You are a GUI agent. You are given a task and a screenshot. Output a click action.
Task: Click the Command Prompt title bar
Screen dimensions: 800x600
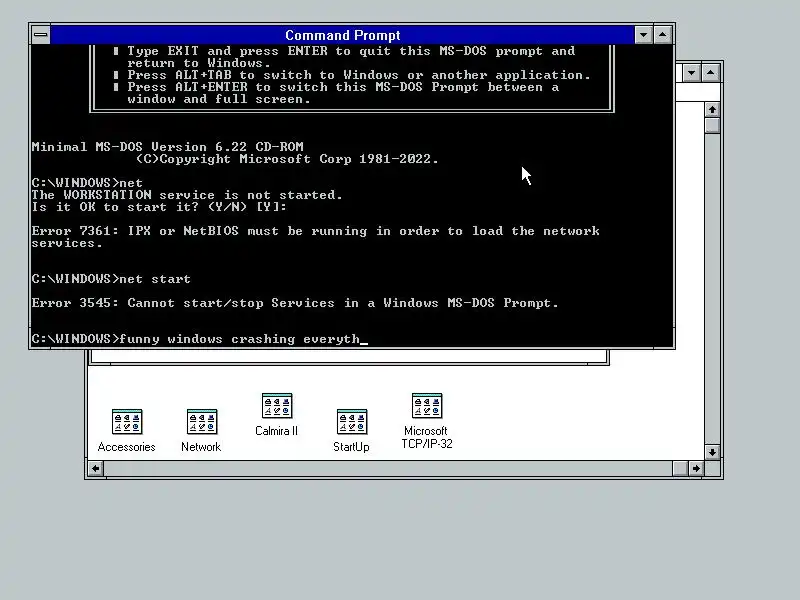[x=342, y=35]
